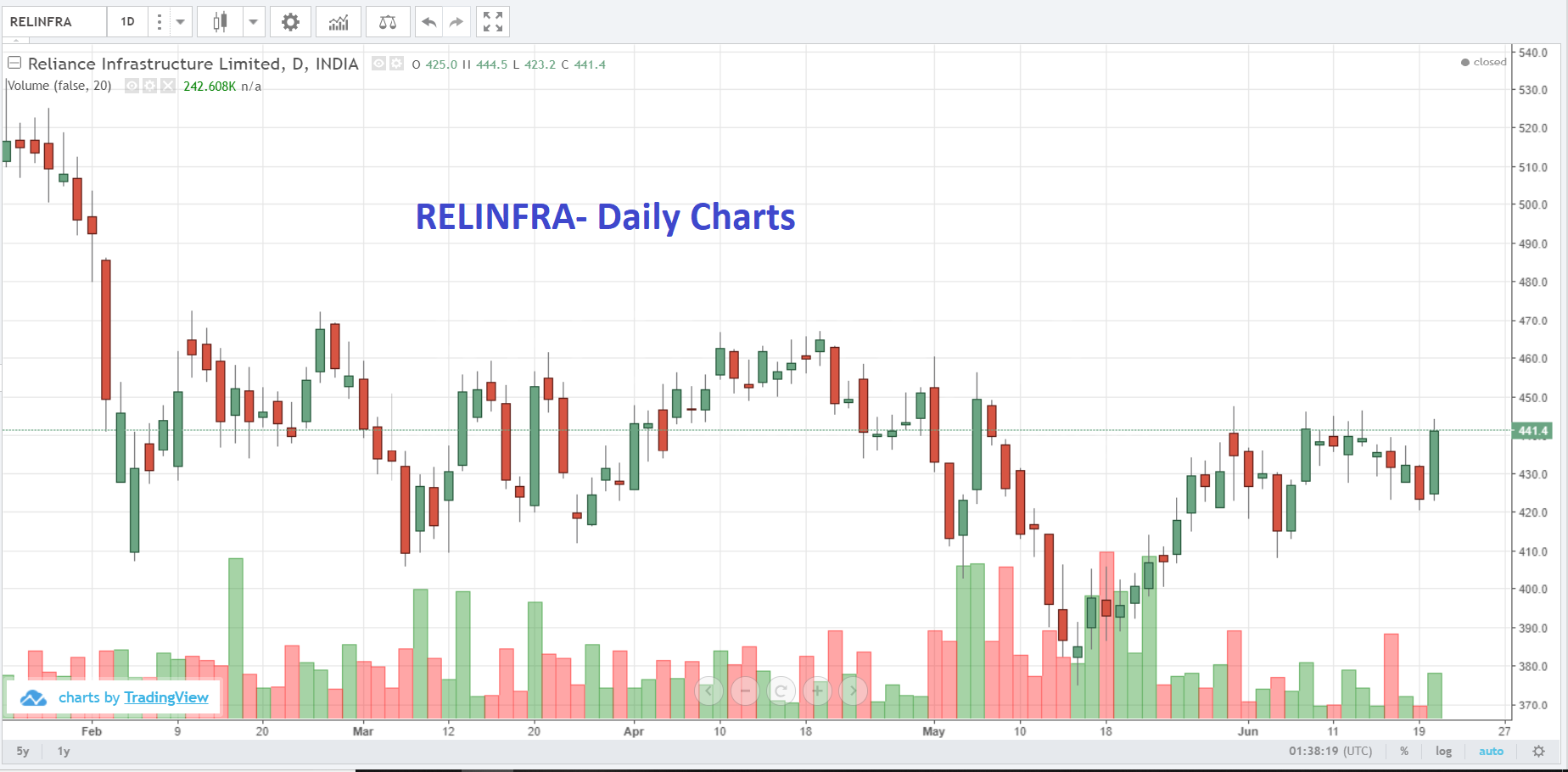Click the close value C 441.4
The image size is (1568, 772).
click(x=583, y=64)
